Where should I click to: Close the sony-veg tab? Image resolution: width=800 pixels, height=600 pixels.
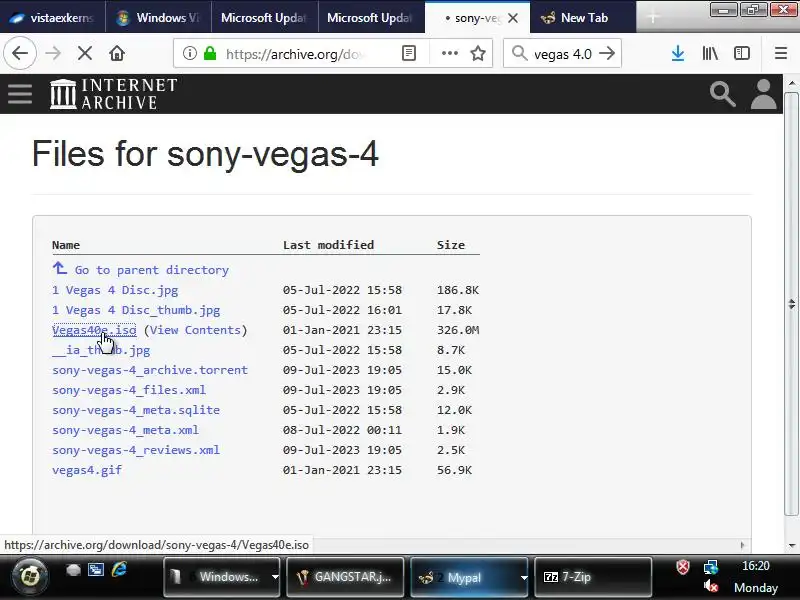tap(513, 18)
